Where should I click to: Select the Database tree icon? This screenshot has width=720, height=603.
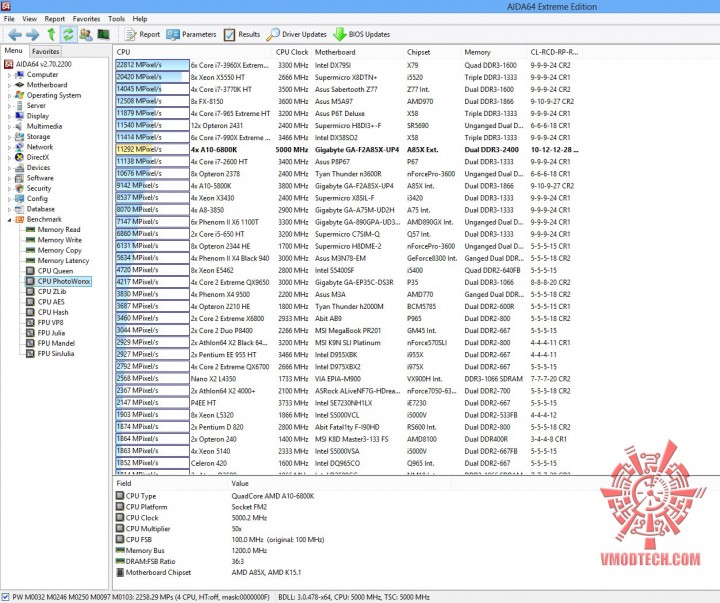click(19, 209)
